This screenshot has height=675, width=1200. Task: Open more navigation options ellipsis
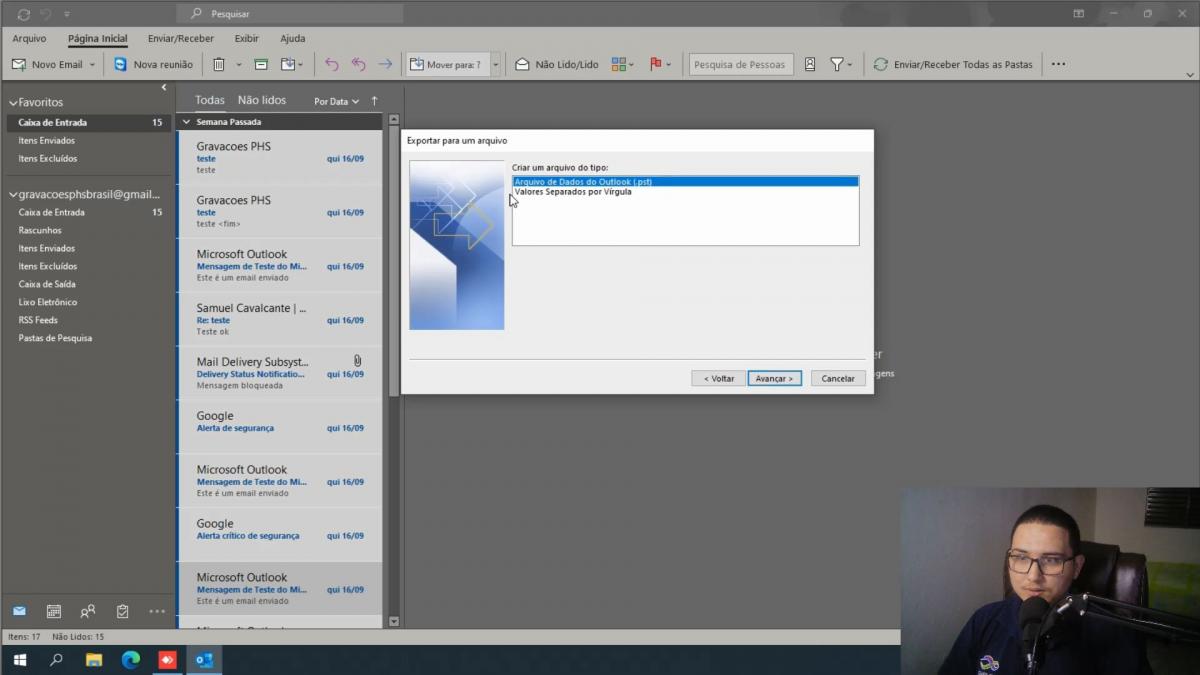point(157,611)
